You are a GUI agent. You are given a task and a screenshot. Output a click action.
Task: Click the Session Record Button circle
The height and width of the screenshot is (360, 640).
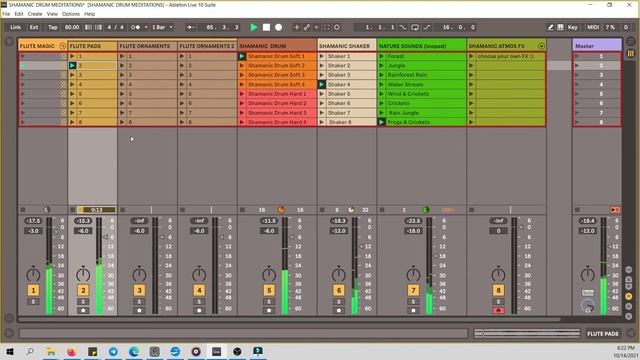(x=337, y=27)
